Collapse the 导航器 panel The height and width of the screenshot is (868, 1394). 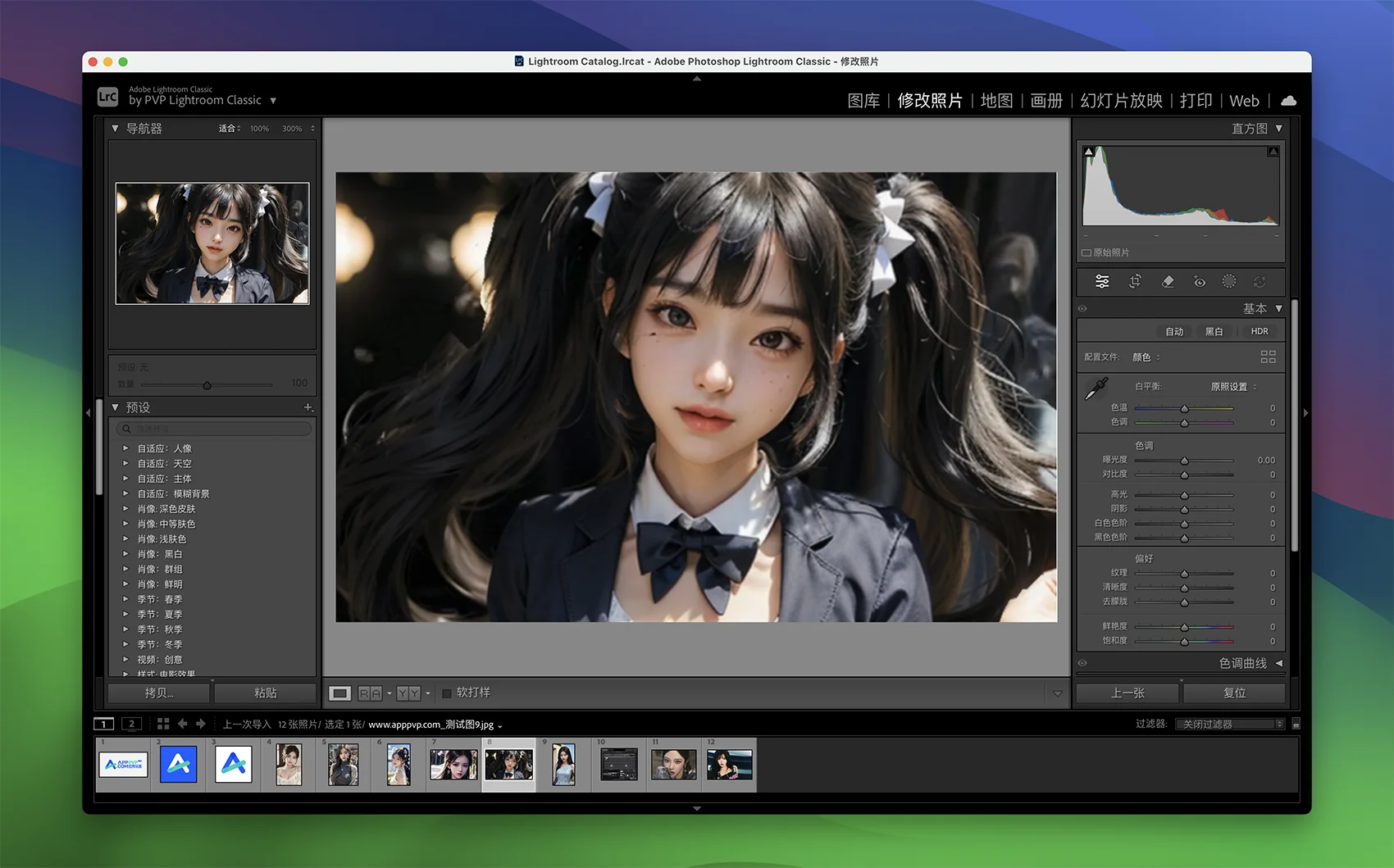tap(115, 129)
